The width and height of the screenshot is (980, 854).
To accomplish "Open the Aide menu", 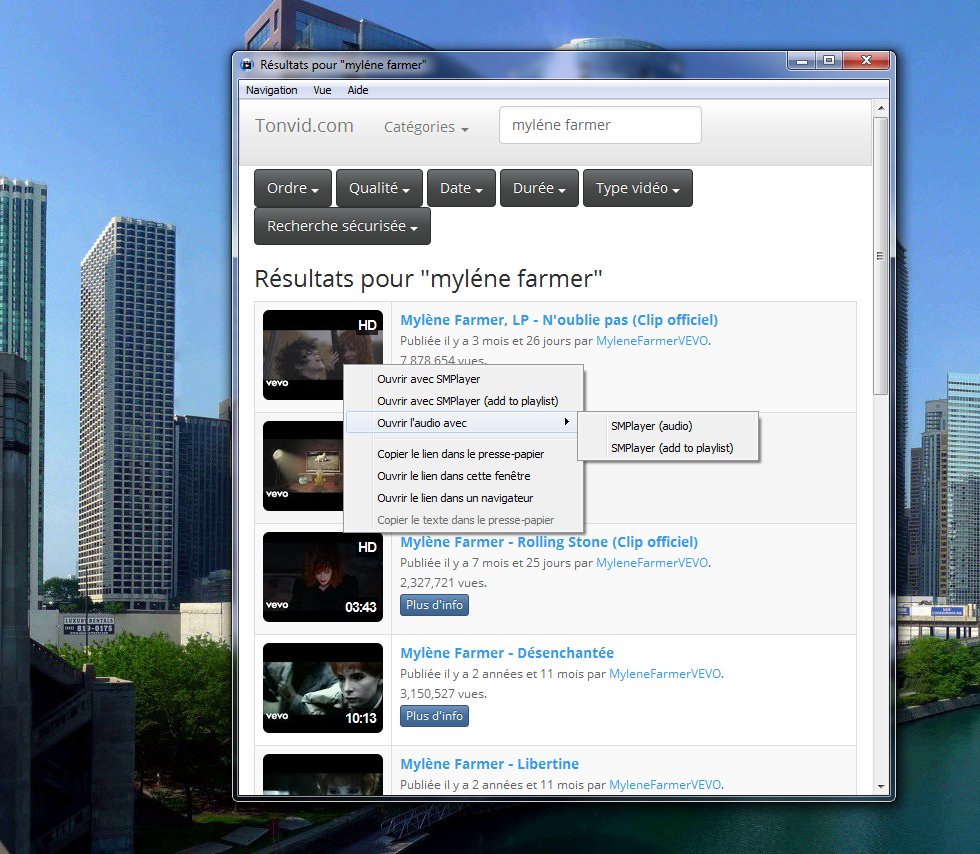I will pos(358,90).
